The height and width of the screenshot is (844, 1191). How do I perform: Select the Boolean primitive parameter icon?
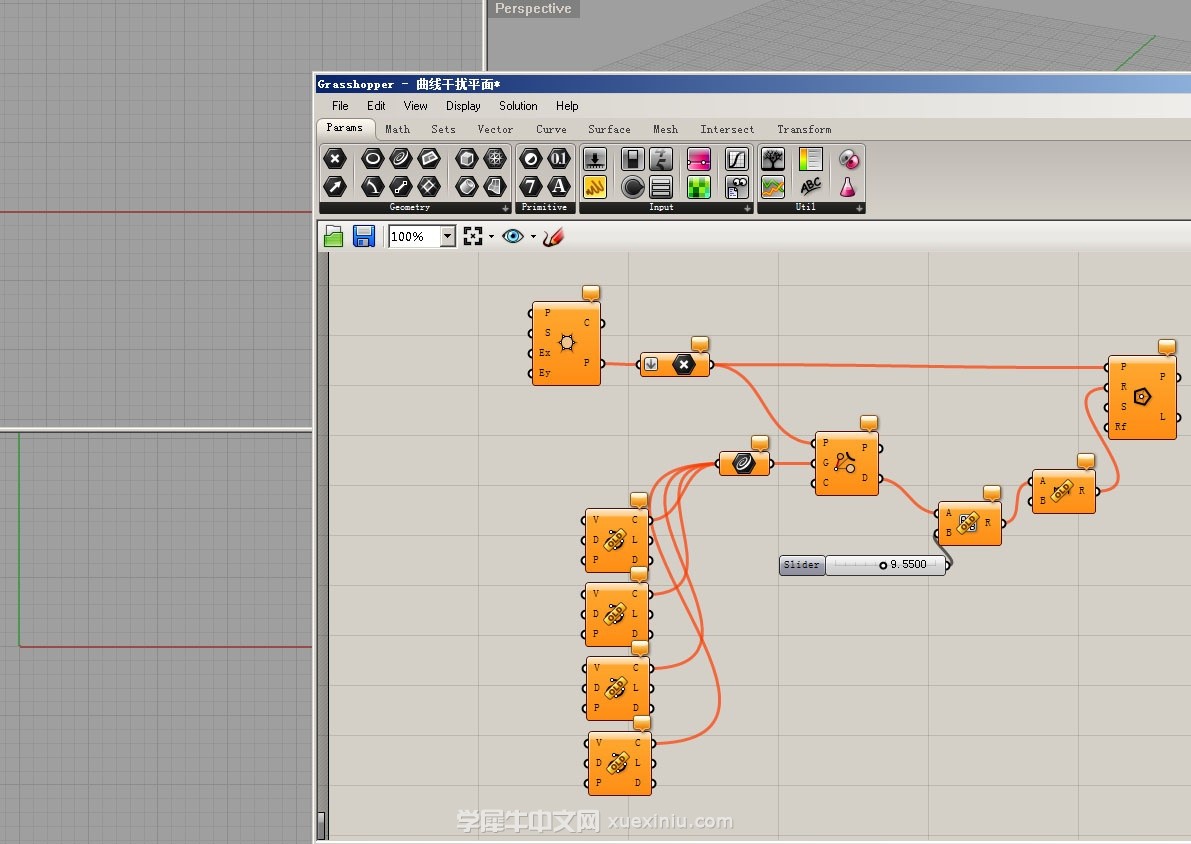530,159
